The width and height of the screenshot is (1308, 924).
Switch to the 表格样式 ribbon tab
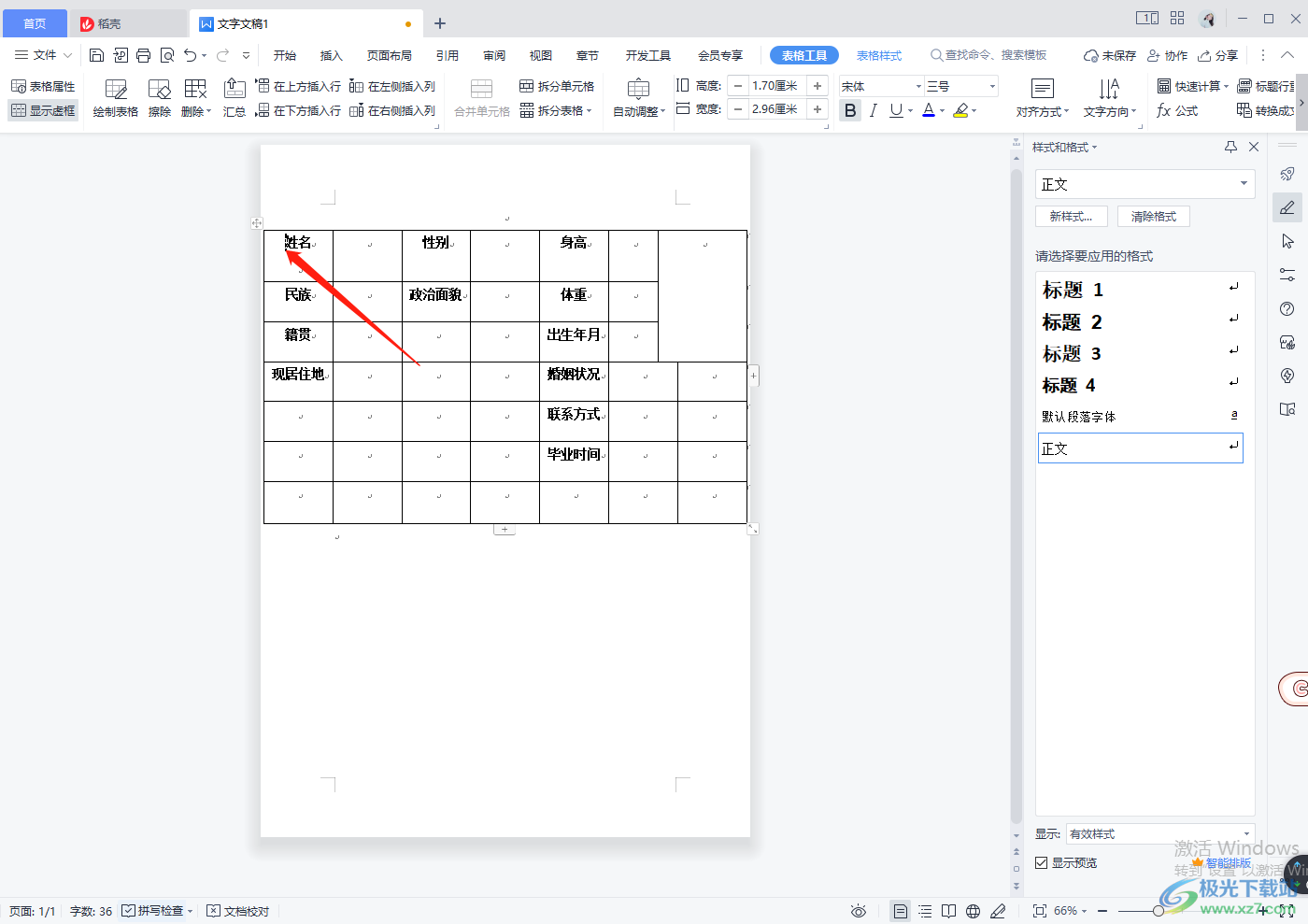point(879,55)
